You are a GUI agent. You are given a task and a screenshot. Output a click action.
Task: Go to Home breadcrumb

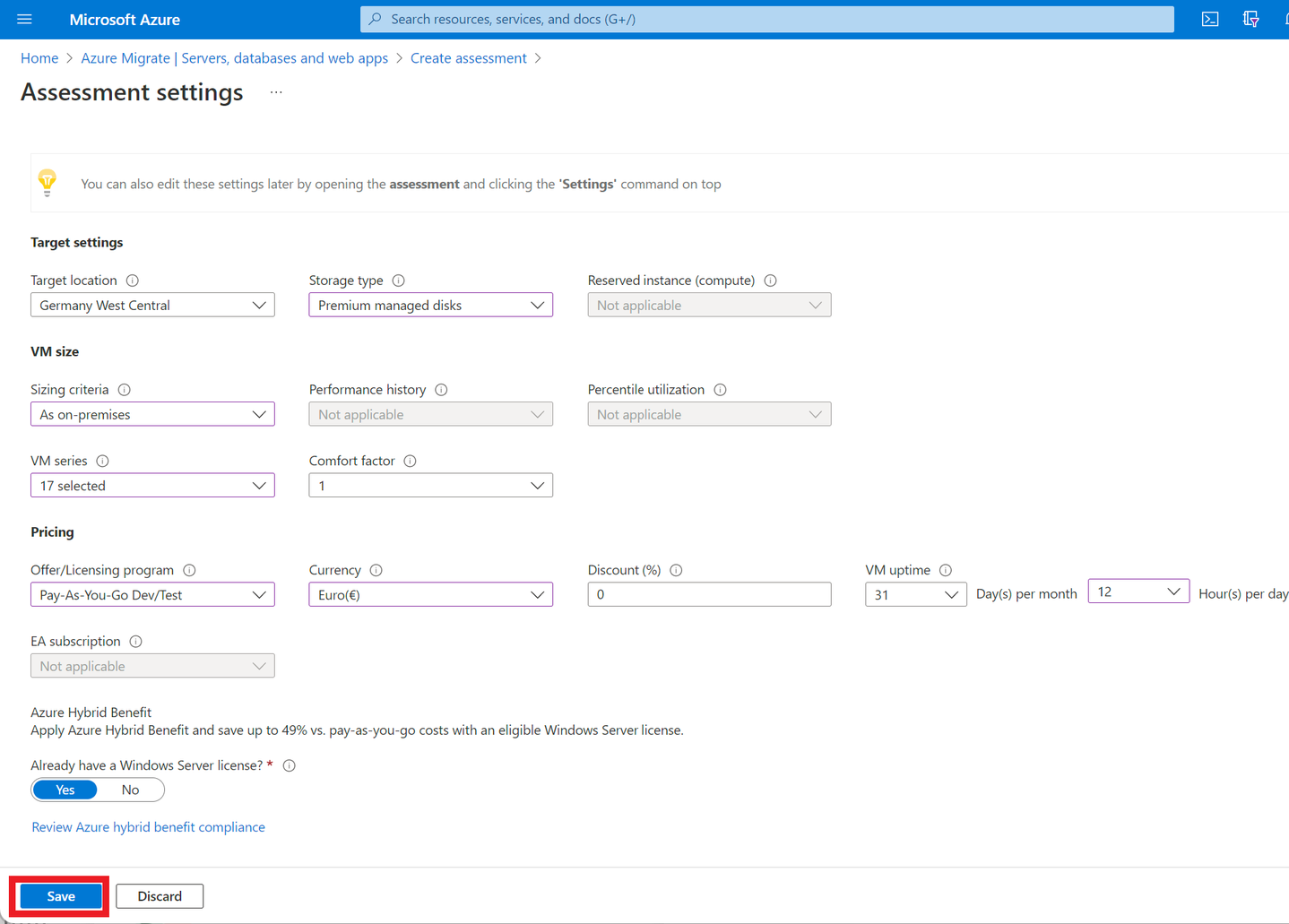(39, 58)
